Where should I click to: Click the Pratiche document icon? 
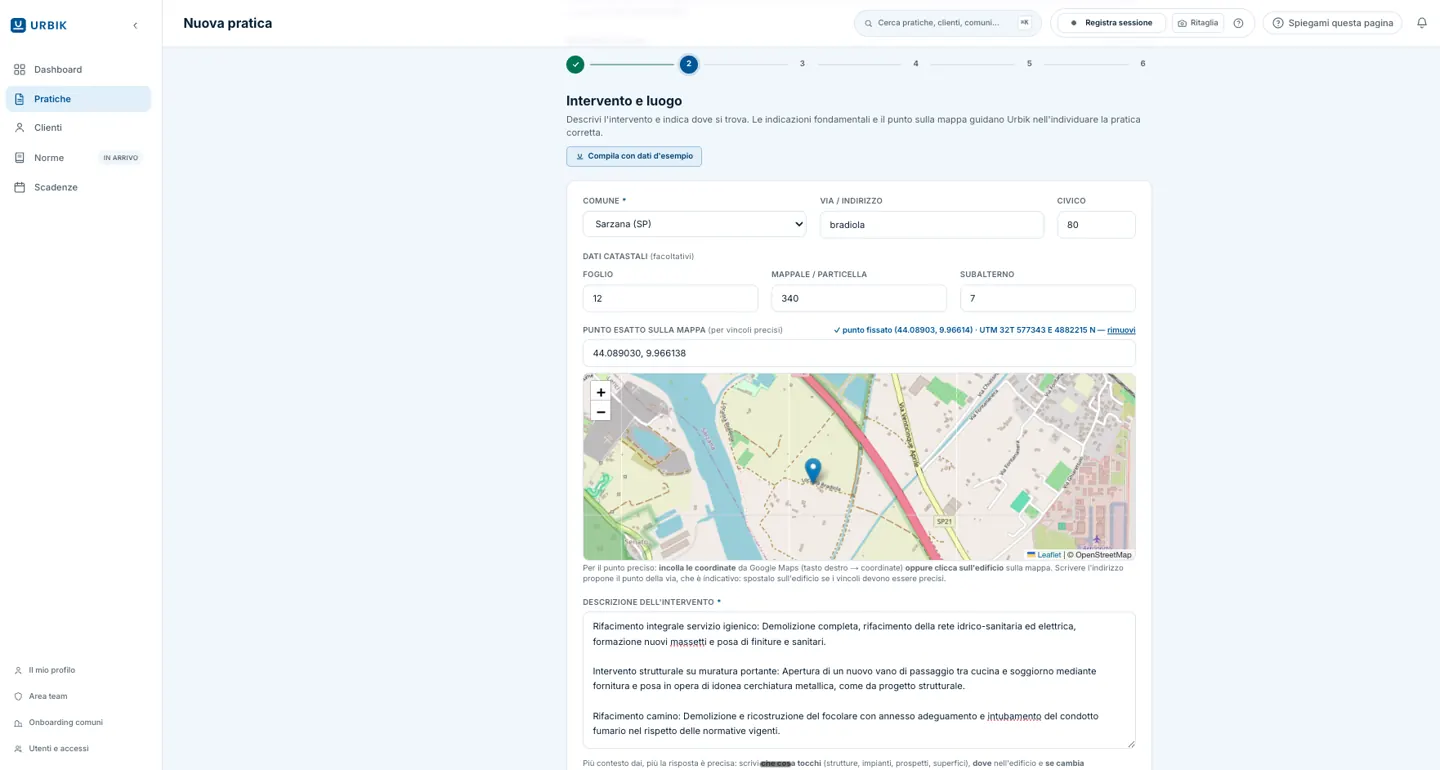point(19,99)
